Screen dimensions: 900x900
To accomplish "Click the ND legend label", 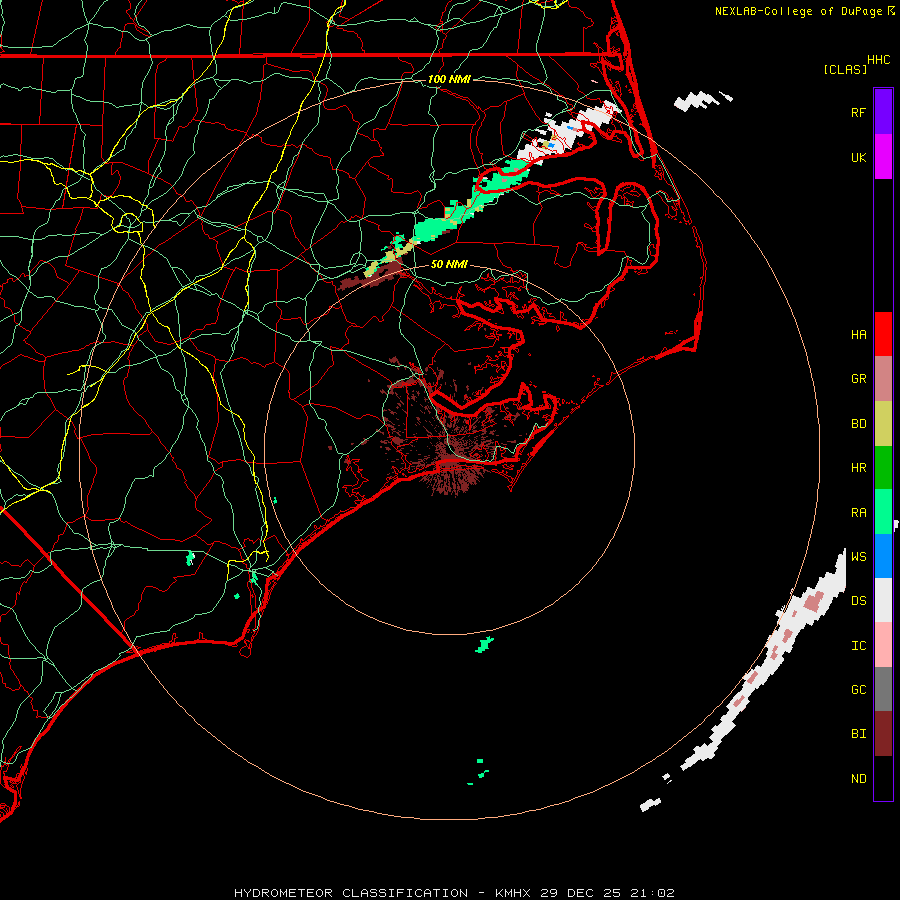I will [x=858, y=778].
